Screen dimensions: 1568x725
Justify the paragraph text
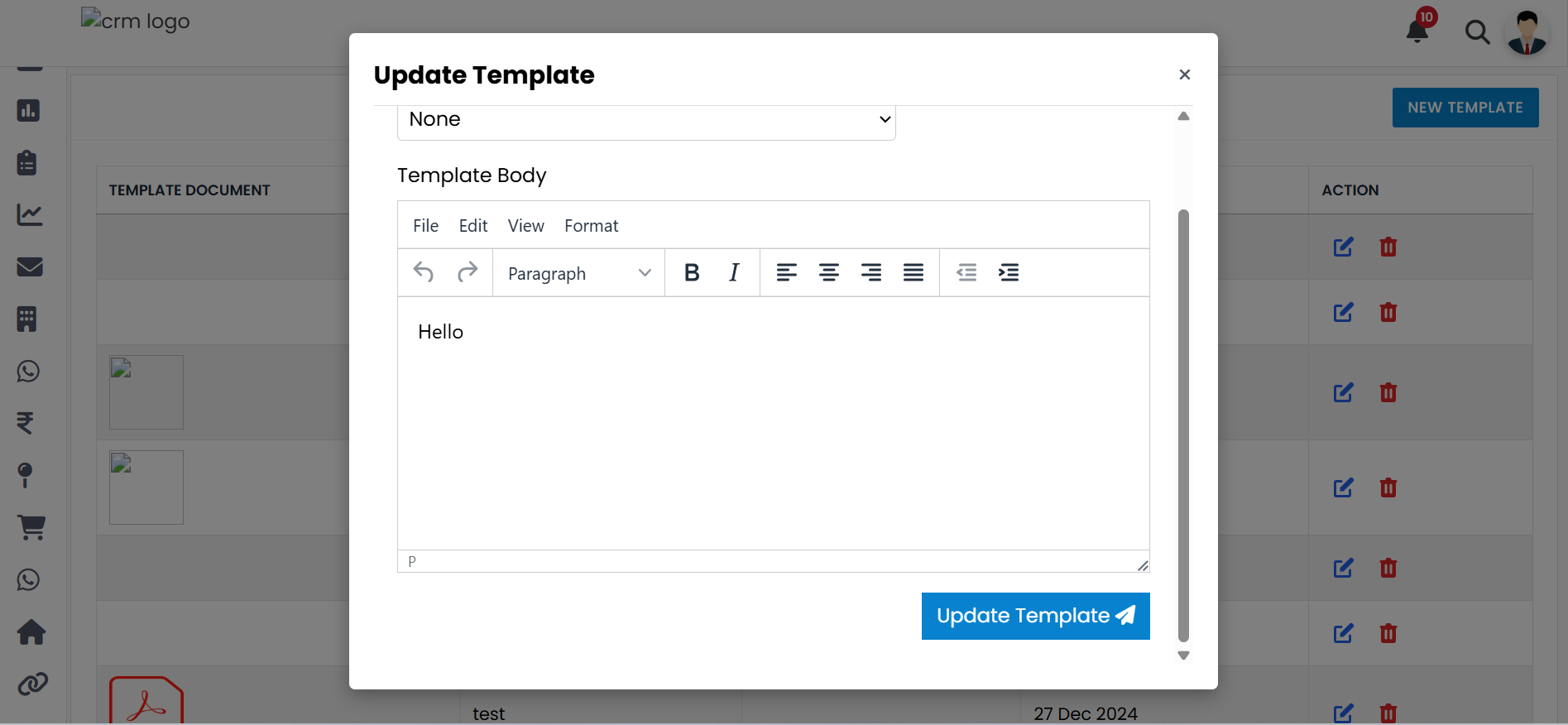point(913,272)
